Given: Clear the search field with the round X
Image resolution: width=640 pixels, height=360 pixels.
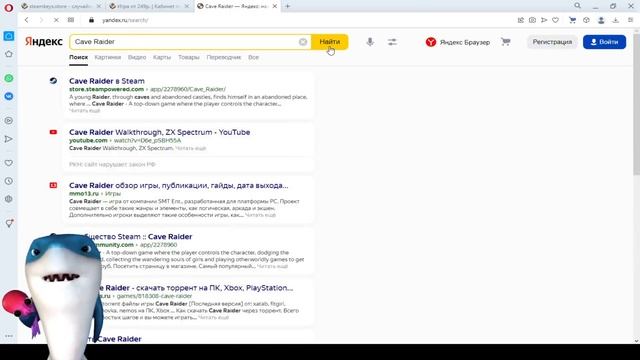Looking at the screenshot, I should pyautogui.click(x=303, y=42).
